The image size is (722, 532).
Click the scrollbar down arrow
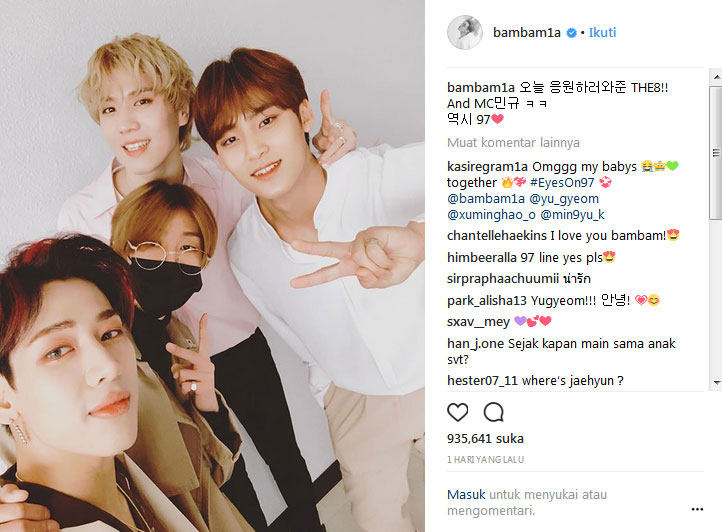click(x=716, y=383)
